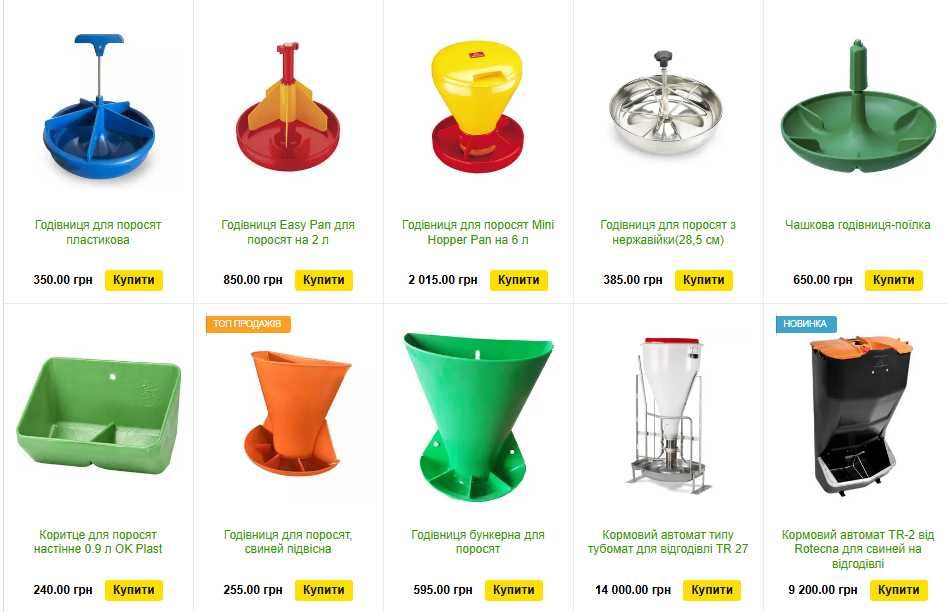Open the Коритце для поросят настінне link

pyautogui.click(x=98, y=542)
